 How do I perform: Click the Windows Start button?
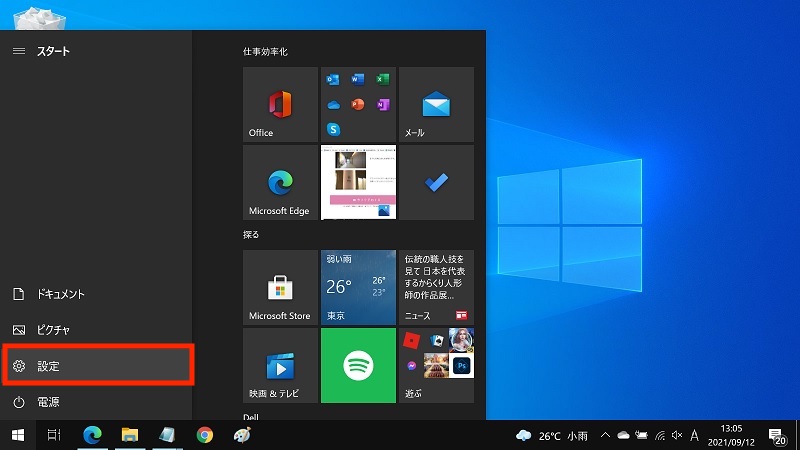pos(18,435)
